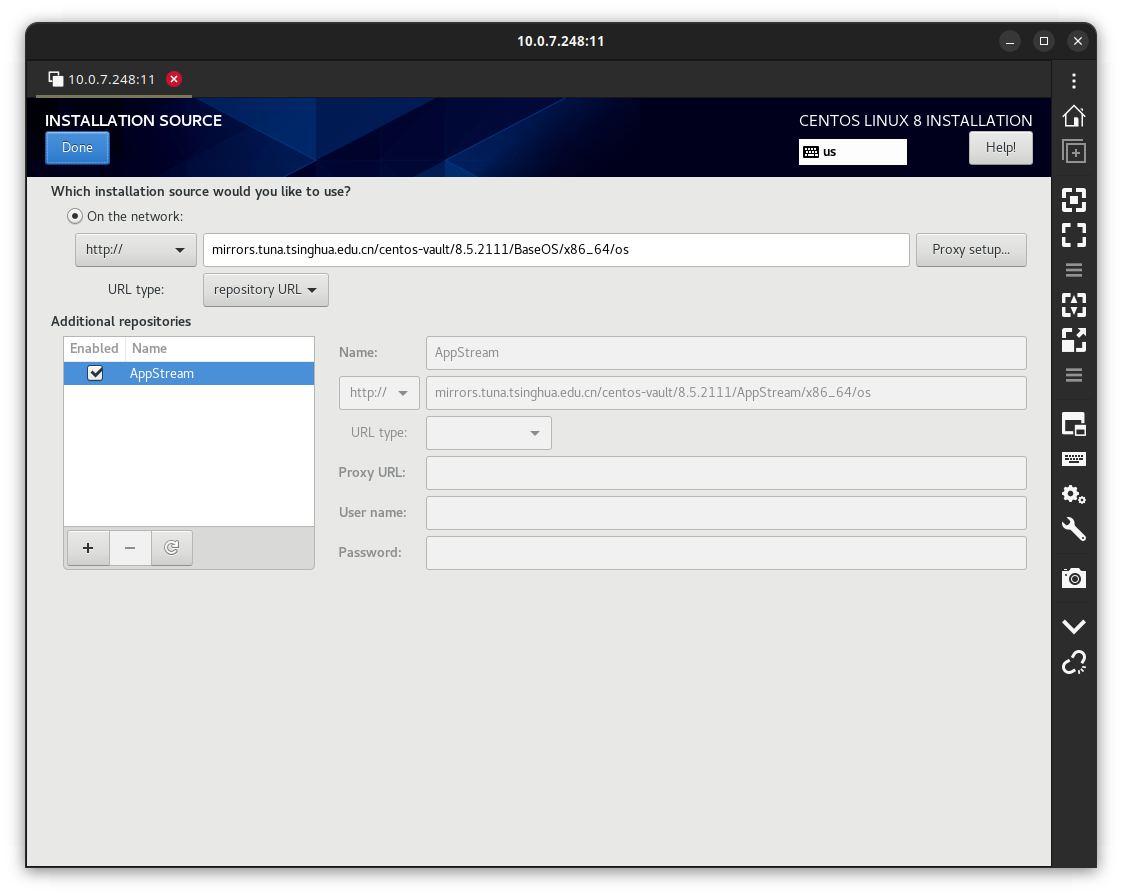Click the screenshot camera icon
1122x896 pixels.
(x=1073, y=578)
